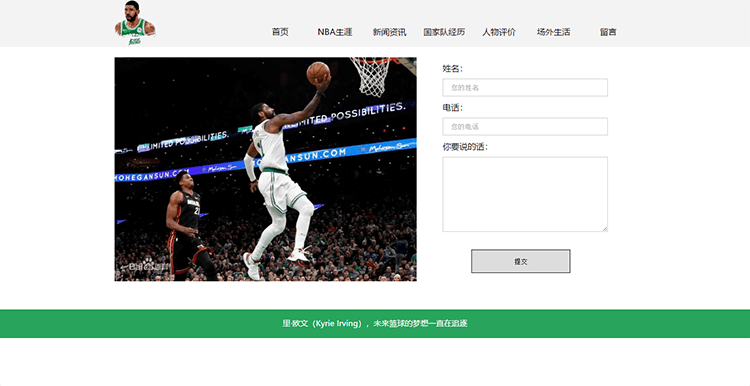Focus the 电话 phone input field
750x386 pixels.
pos(525,127)
